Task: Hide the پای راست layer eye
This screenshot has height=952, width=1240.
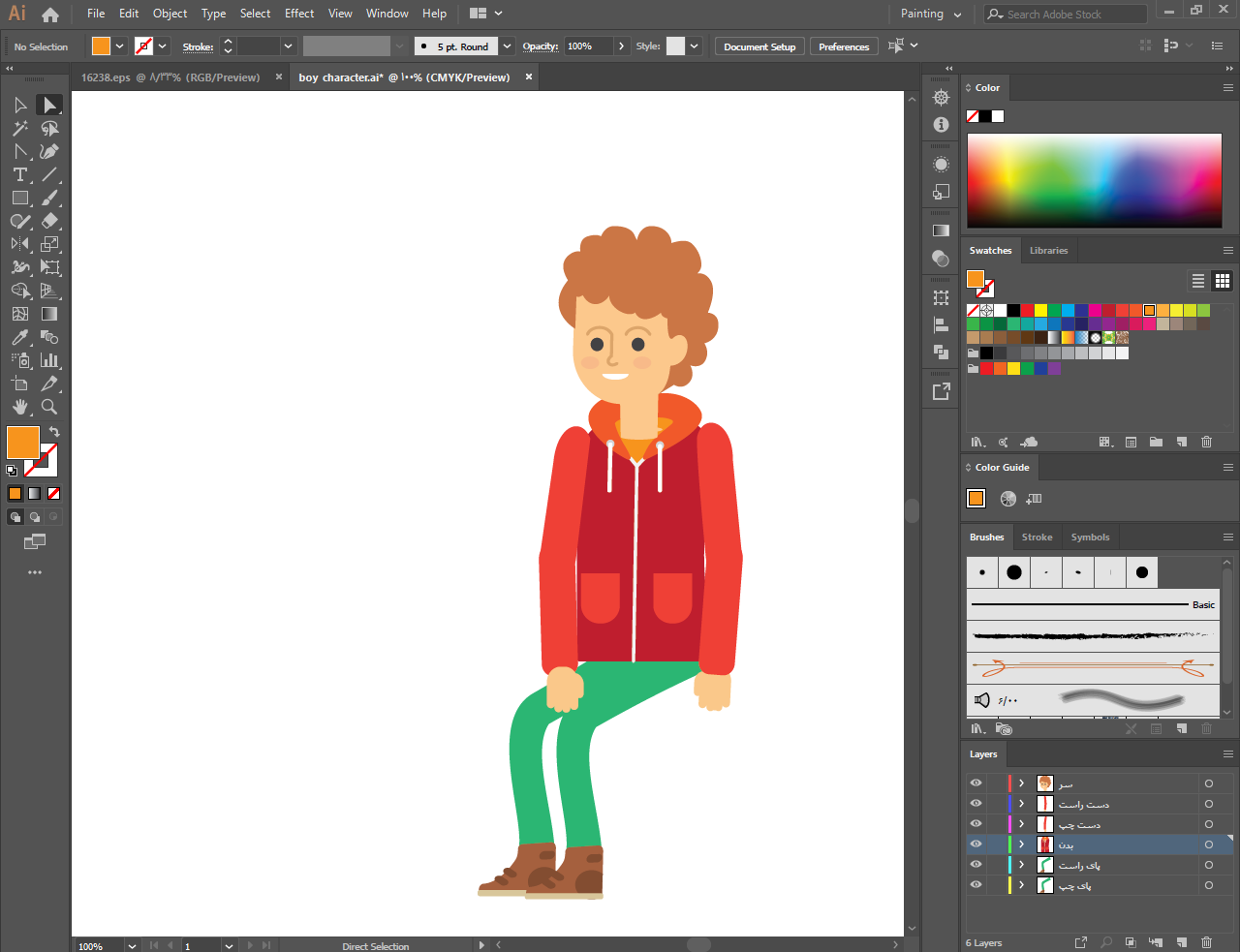Action: tap(976, 865)
